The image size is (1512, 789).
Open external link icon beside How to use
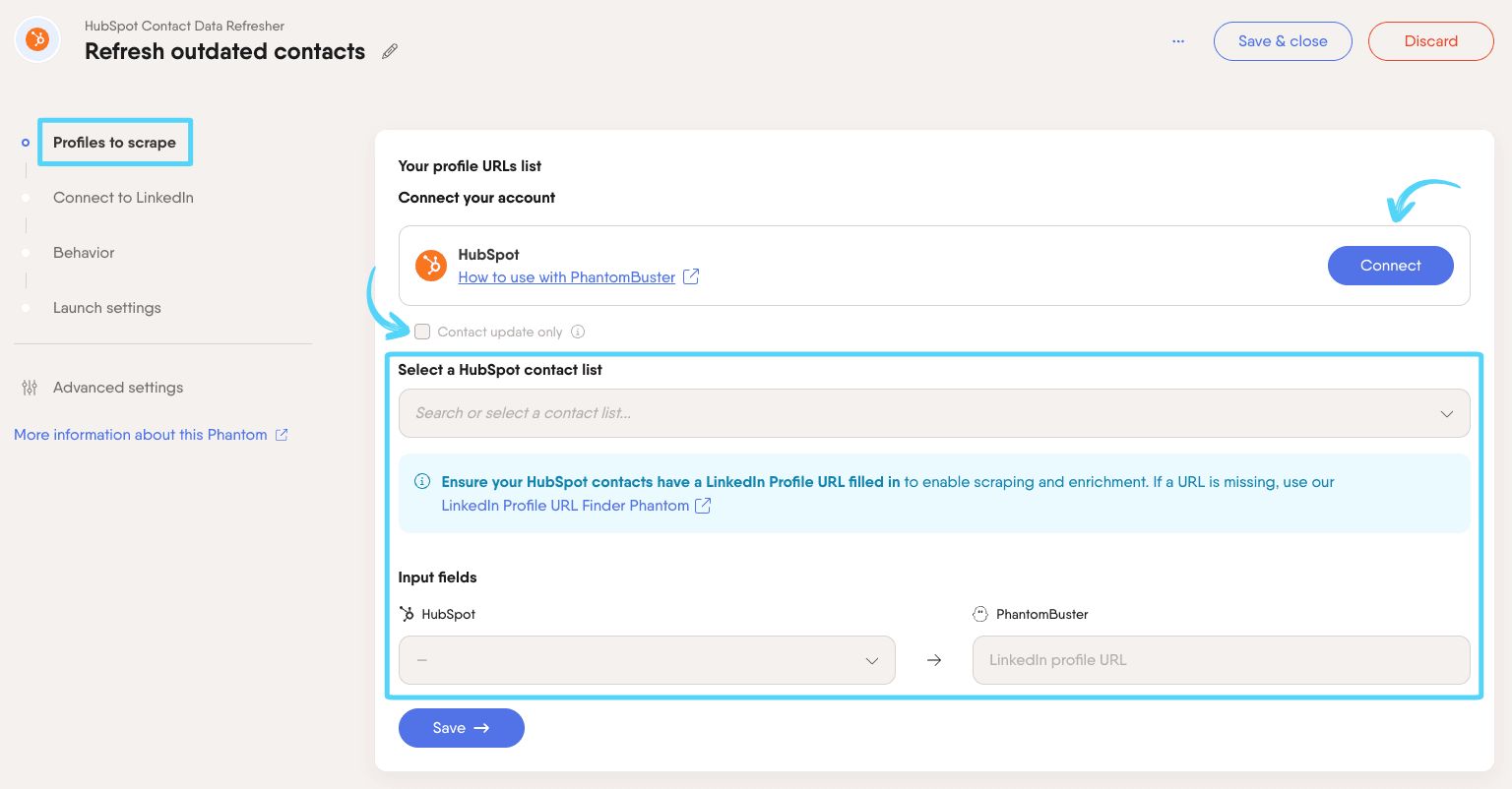click(x=691, y=277)
